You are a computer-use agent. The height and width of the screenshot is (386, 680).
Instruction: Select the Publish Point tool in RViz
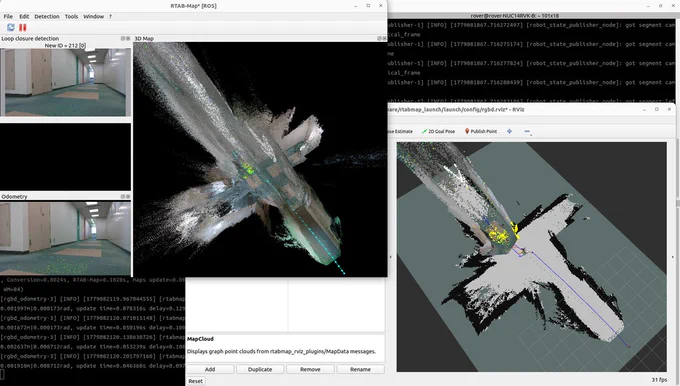point(481,131)
